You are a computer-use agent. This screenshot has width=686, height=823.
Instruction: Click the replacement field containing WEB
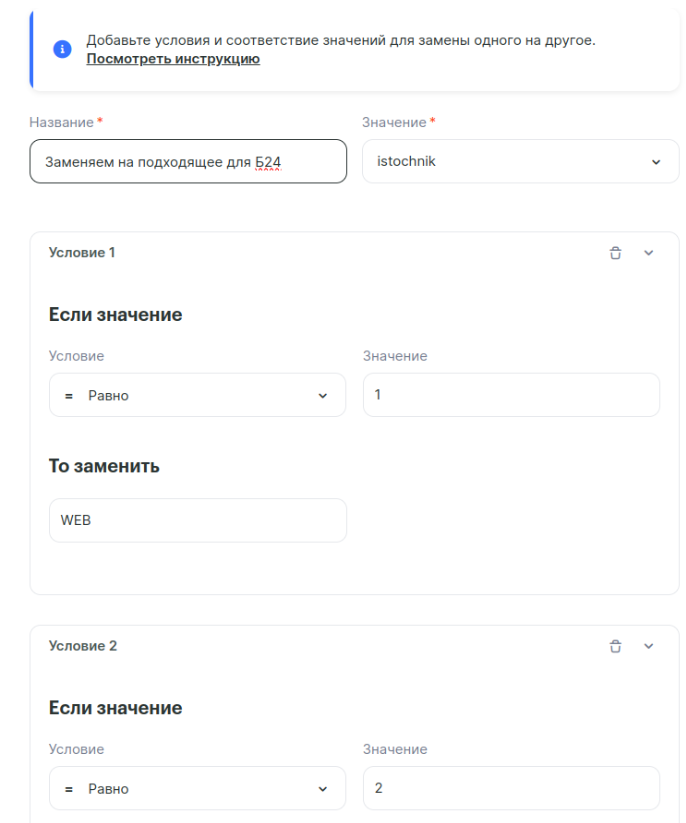pyautogui.click(x=197, y=520)
